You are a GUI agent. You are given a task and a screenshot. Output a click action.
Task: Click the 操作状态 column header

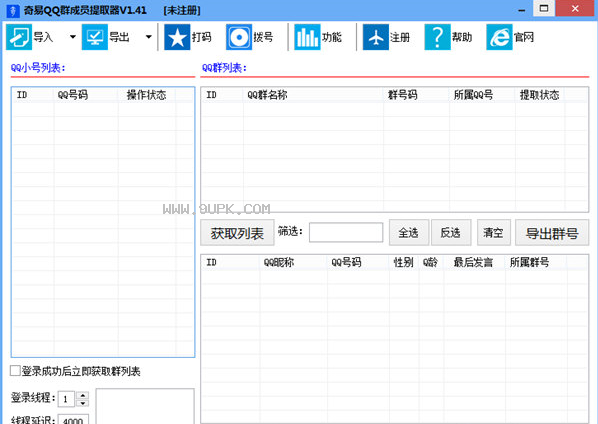(x=147, y=95)
